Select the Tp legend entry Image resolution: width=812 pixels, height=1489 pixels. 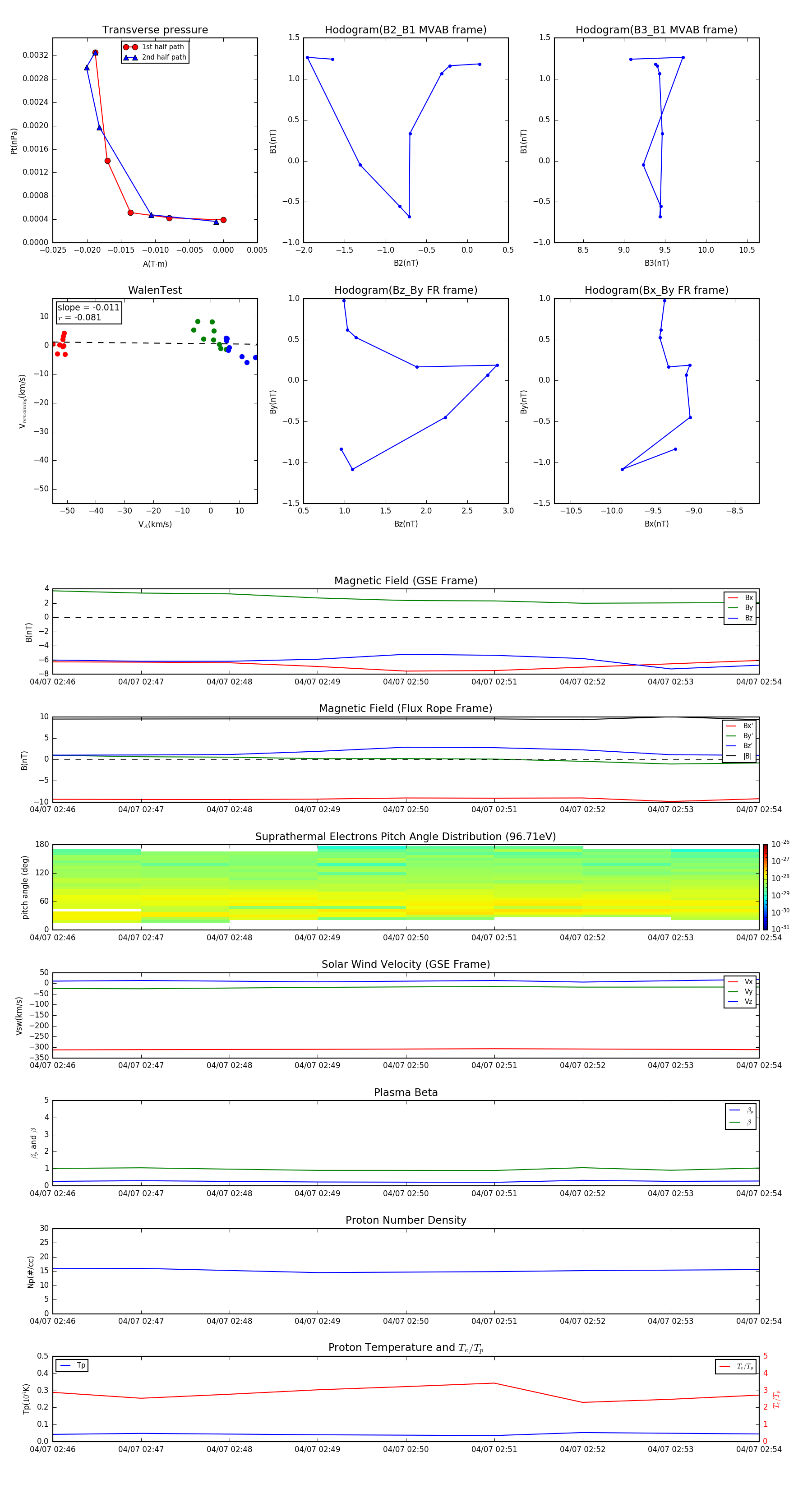[72, 1365]
